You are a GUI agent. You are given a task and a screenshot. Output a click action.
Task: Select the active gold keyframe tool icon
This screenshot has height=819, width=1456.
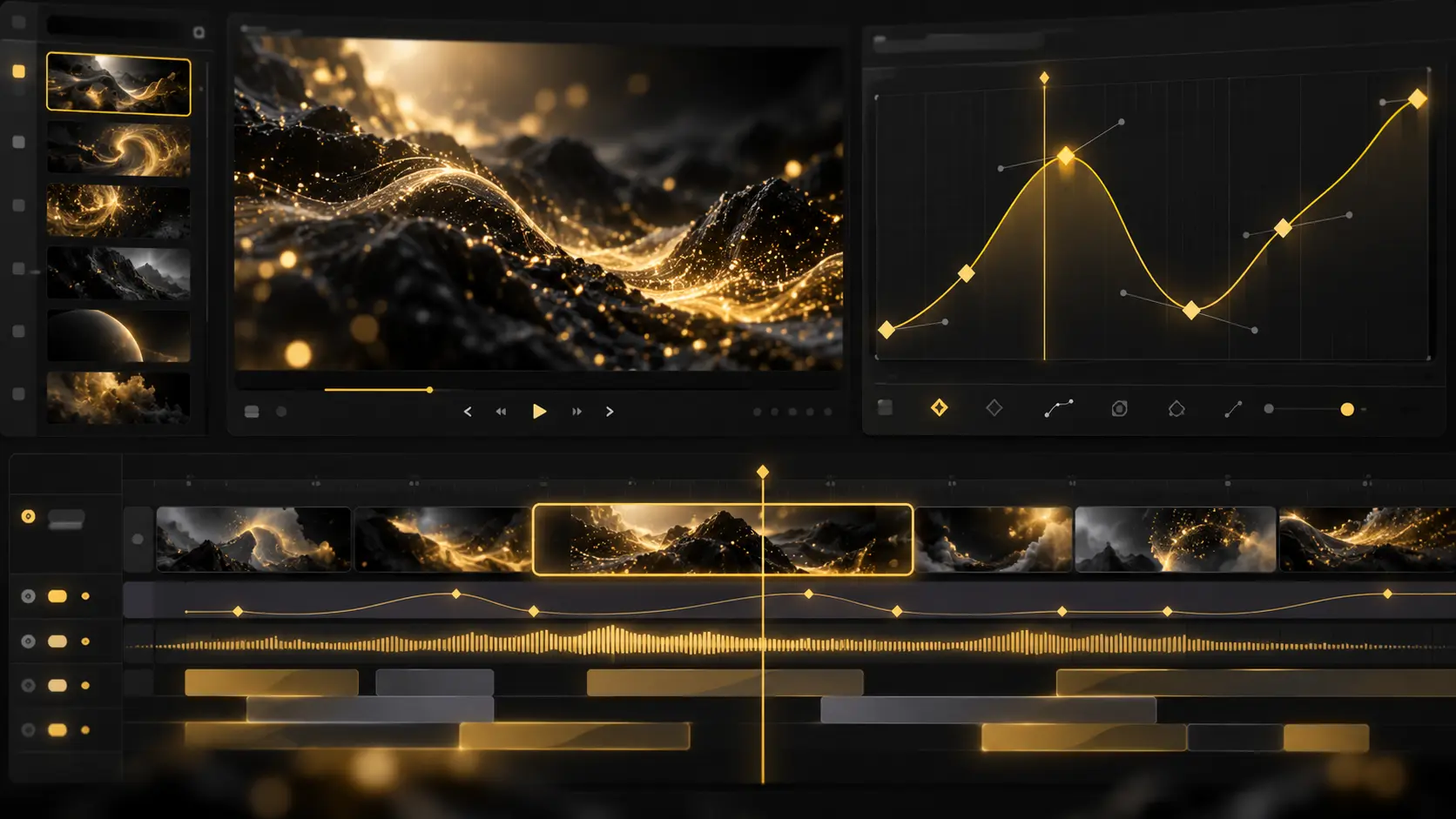(939, 407)
